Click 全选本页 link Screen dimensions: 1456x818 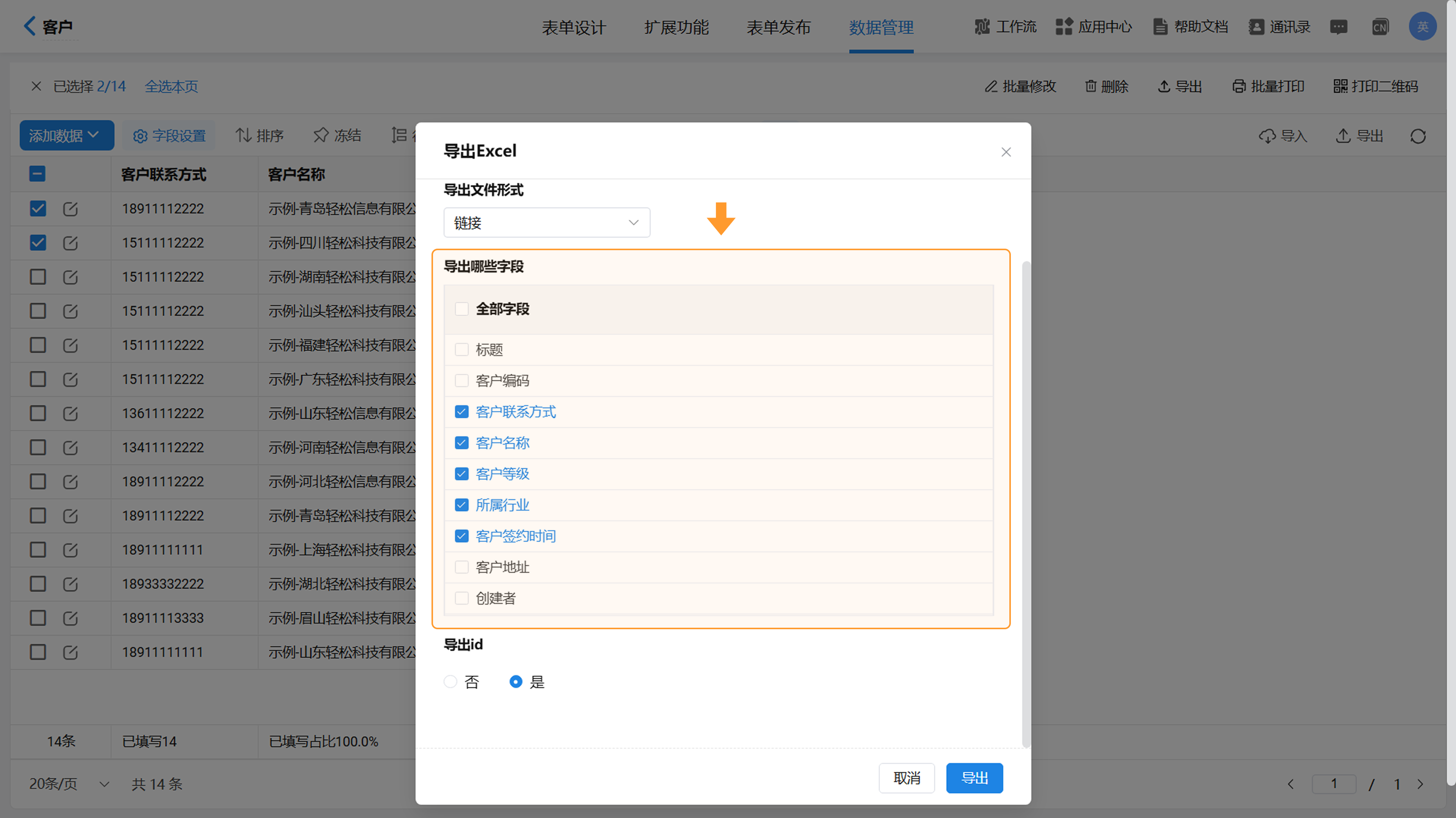[x=171, y=86]
